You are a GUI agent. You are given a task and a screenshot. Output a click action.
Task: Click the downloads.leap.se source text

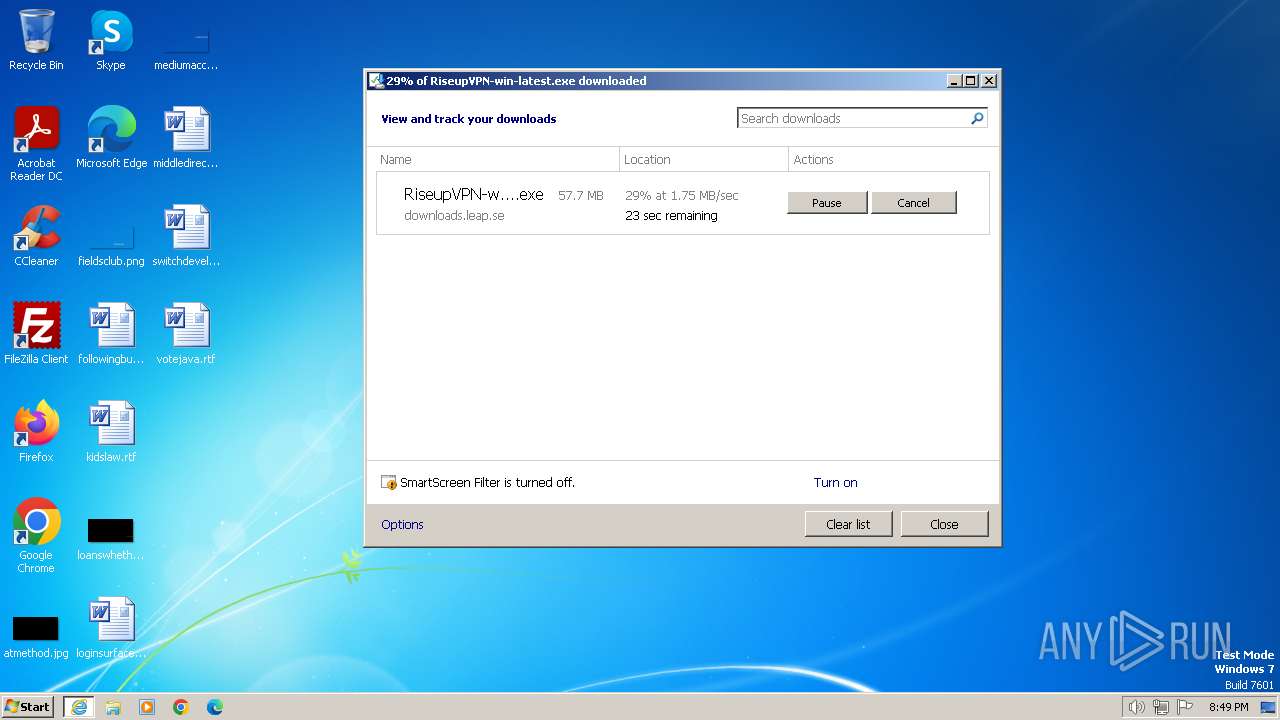[454, 216]
